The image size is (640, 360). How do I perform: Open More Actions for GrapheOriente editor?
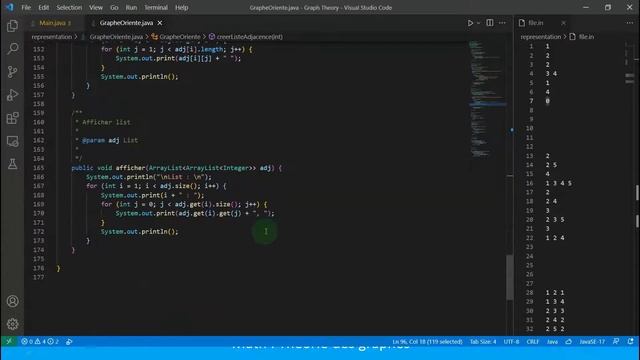[x=502, y=23]
